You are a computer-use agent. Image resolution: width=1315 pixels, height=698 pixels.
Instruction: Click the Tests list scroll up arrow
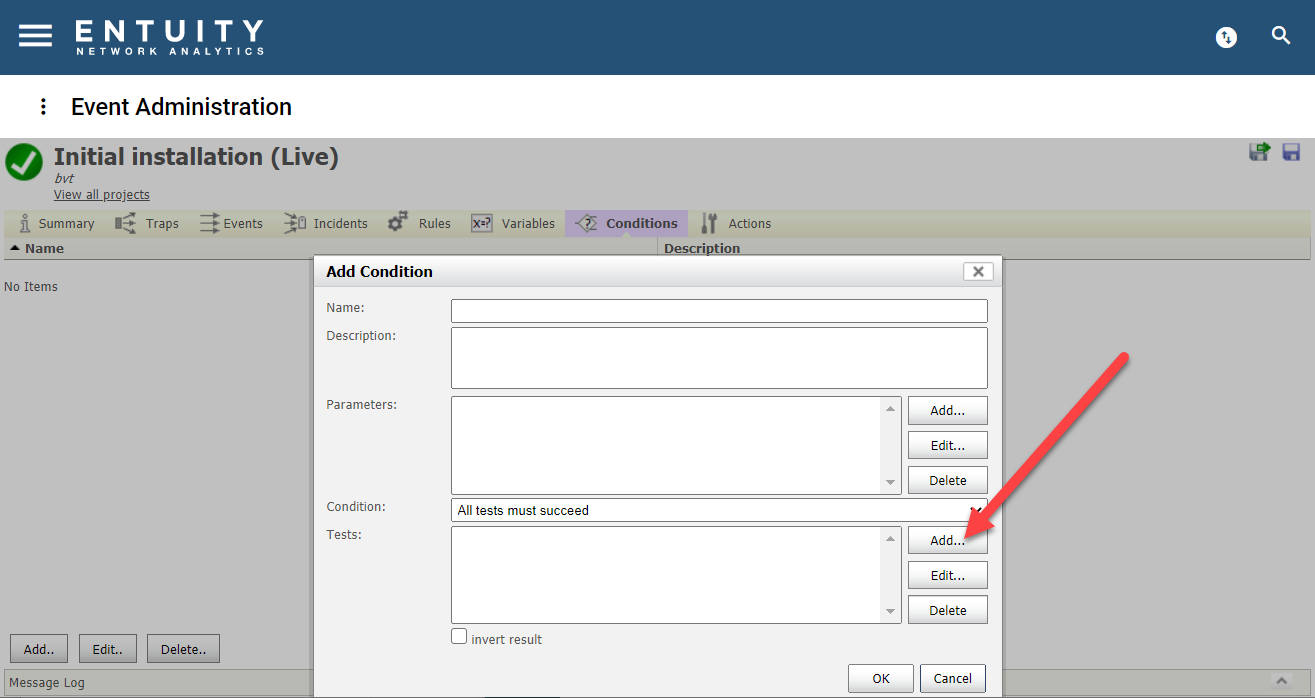(x=891, y=537)
